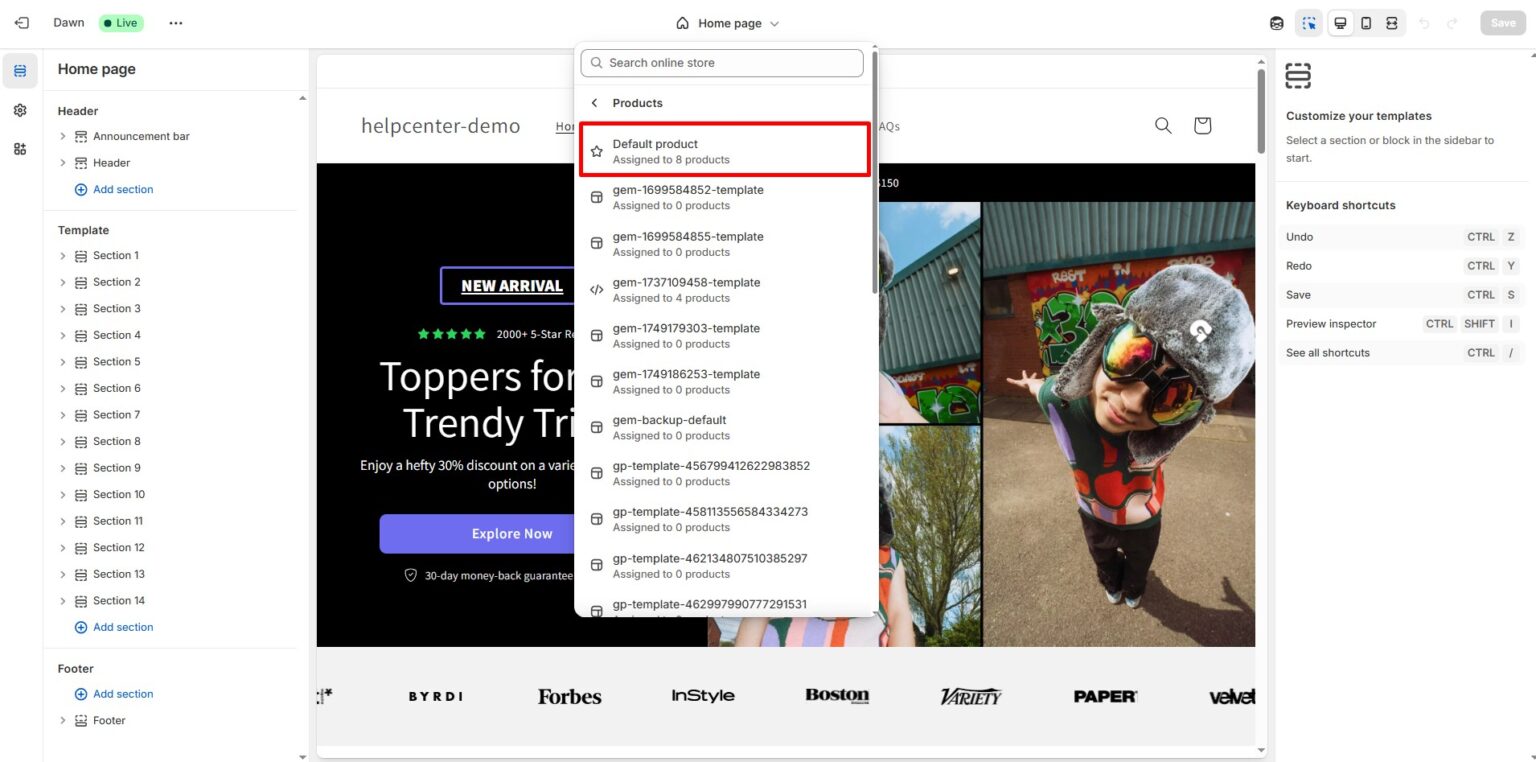This screenshot has height=762, width=1536.
Task: Switch to mobile preview icon
Action: (x=1366, y=23)
